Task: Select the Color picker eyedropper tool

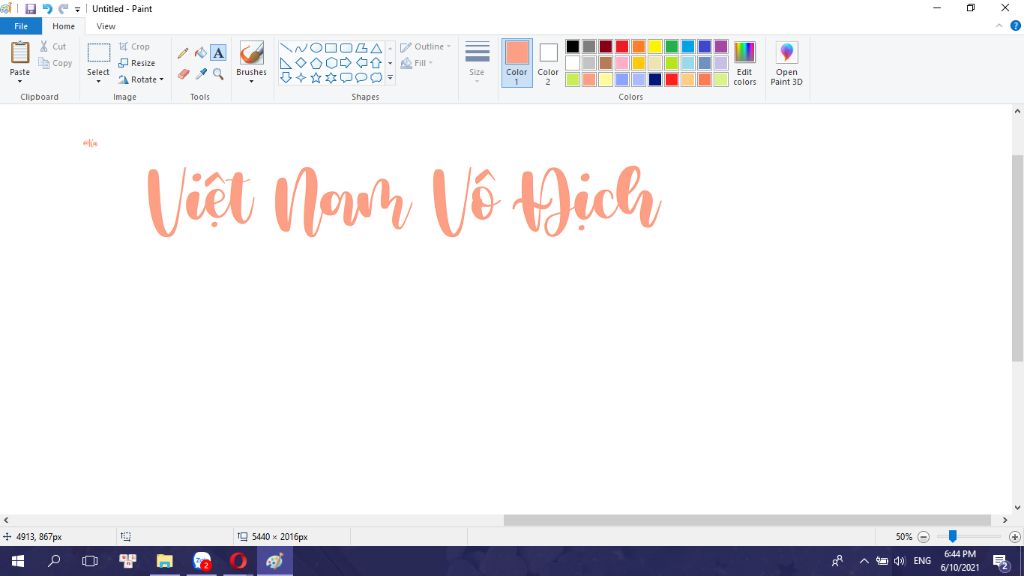Action: coord(200,74)
